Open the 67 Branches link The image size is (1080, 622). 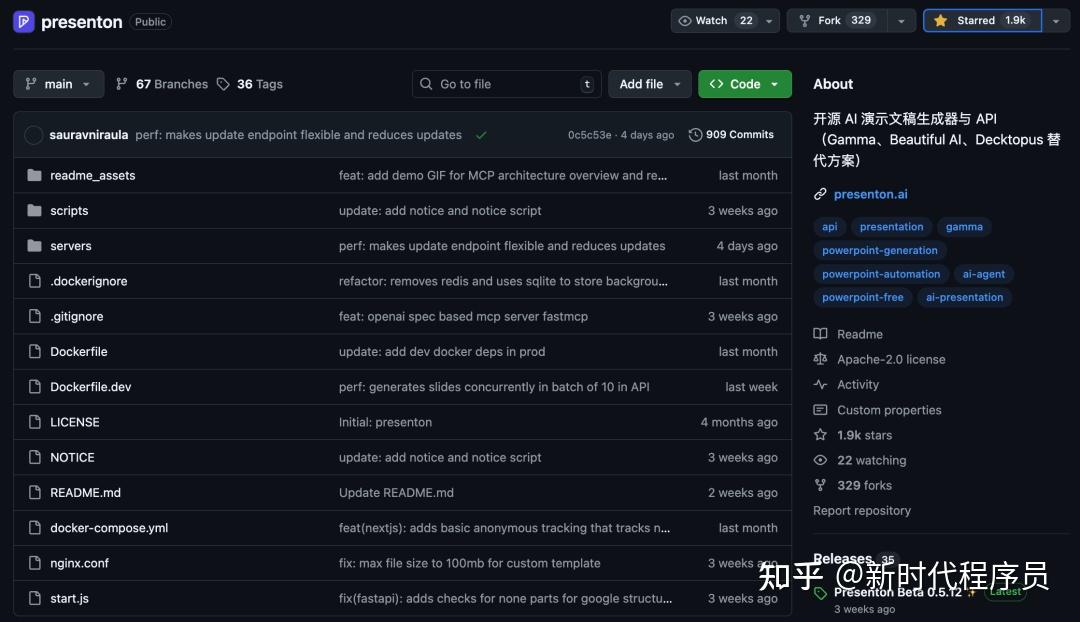pos(162,84)
